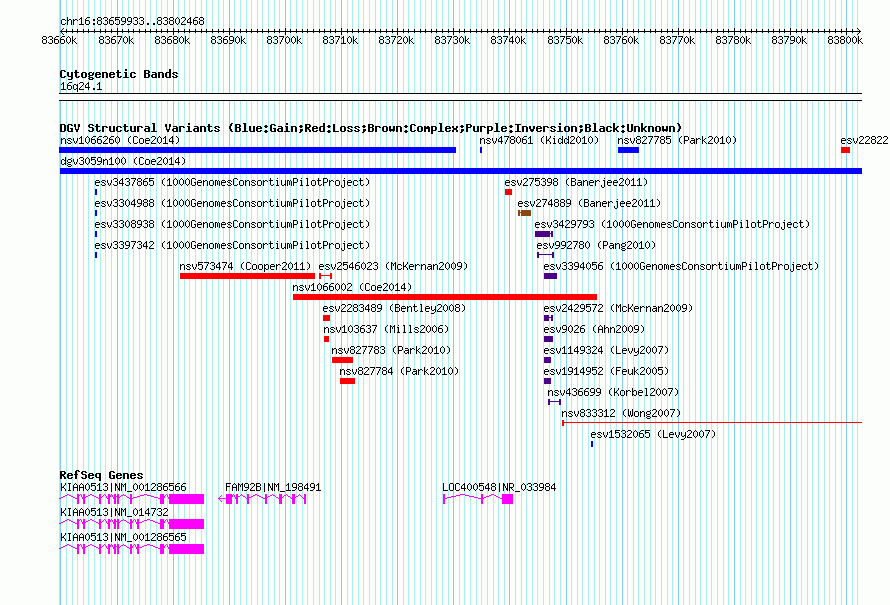Click the esv3394056 purple inversion block
890x605 pixels.
pyautogui.click(x=551, y=276)
